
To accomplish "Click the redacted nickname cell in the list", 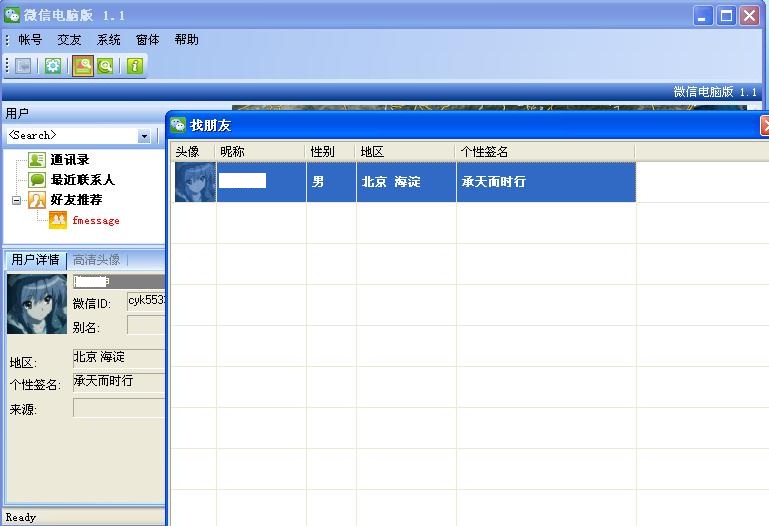I will (x=261, y=182).
